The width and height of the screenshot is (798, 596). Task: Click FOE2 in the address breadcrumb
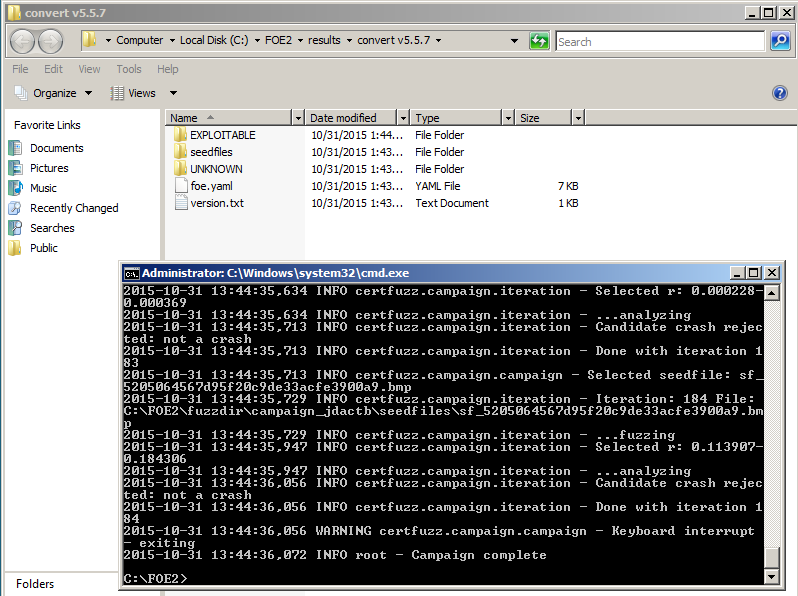pyautogui.click(x=278, y=40)
